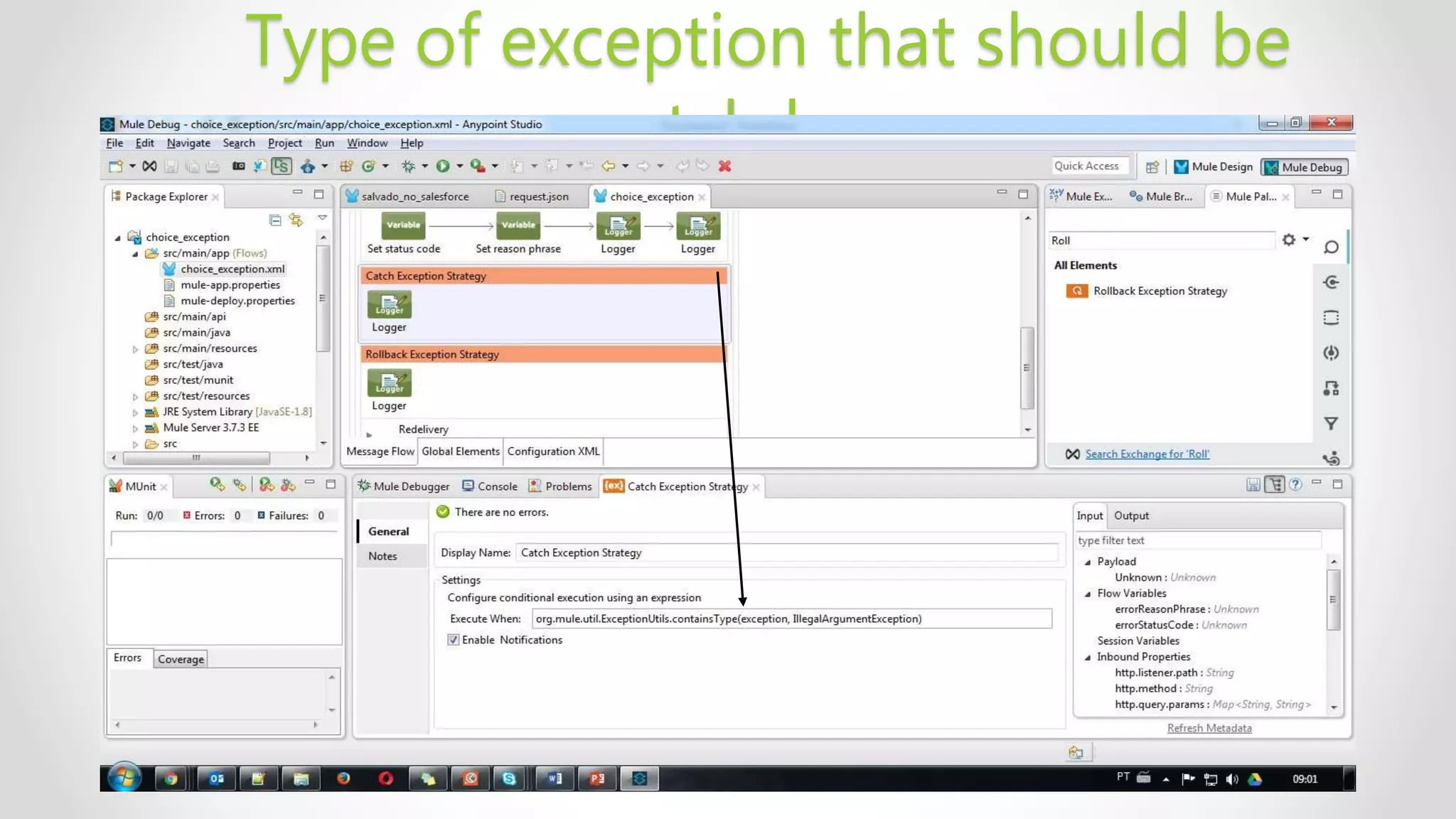Collapse the src/main/app folder
Image resolution: width=1456 pixels, height=819 pixels.
135,253
